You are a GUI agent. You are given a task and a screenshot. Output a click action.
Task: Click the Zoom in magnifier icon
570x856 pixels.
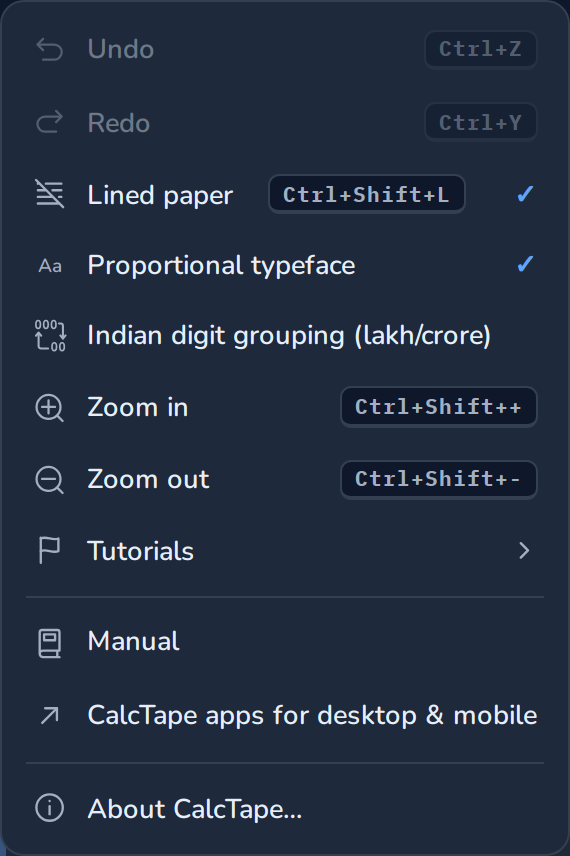[50, 408]
